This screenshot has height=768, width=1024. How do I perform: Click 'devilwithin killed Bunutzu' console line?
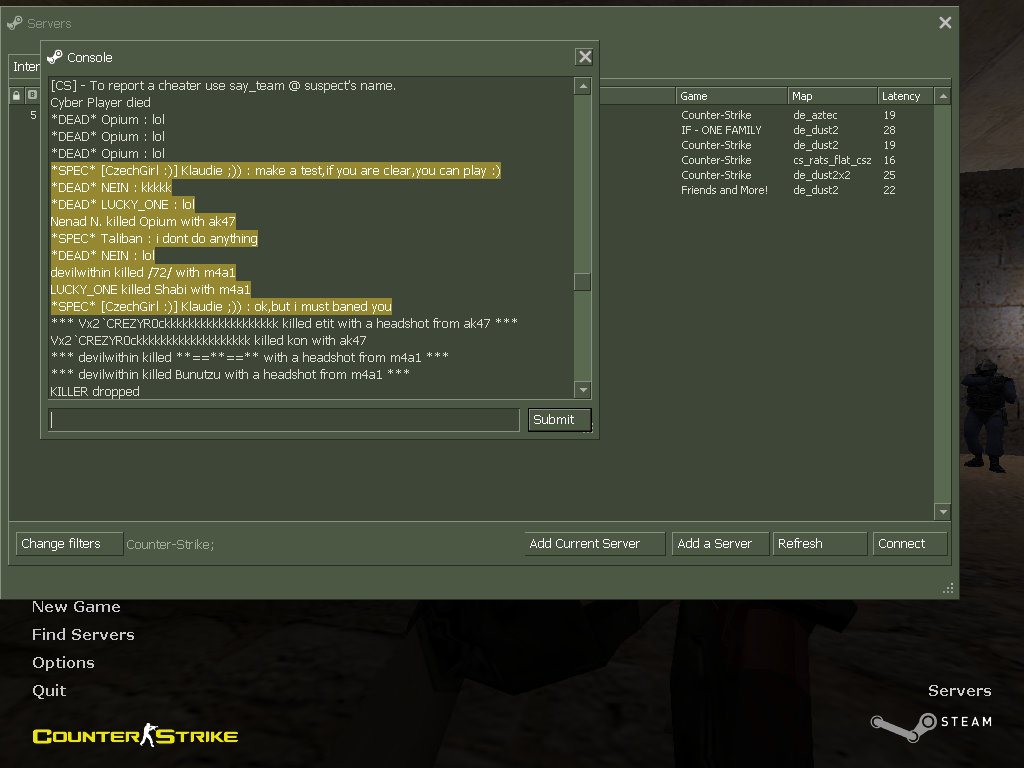point(230,374)
